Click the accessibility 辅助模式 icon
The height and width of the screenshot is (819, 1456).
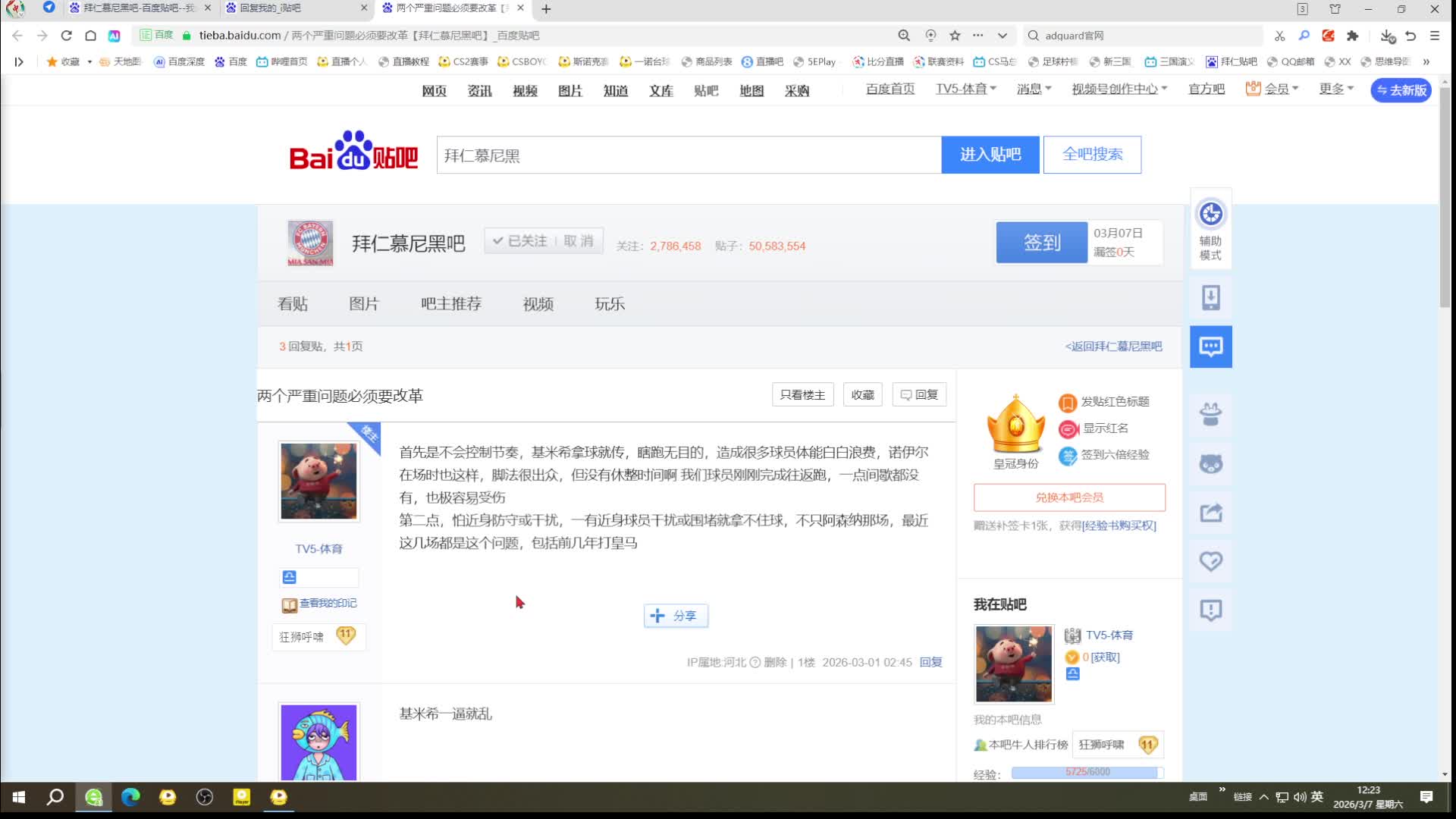(x=1210, y=215)
